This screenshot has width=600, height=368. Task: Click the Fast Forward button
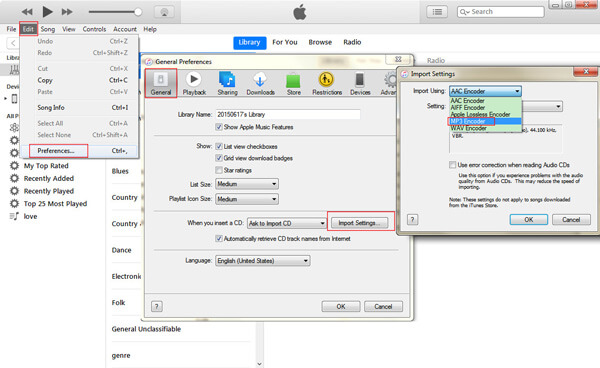point(67,12)
